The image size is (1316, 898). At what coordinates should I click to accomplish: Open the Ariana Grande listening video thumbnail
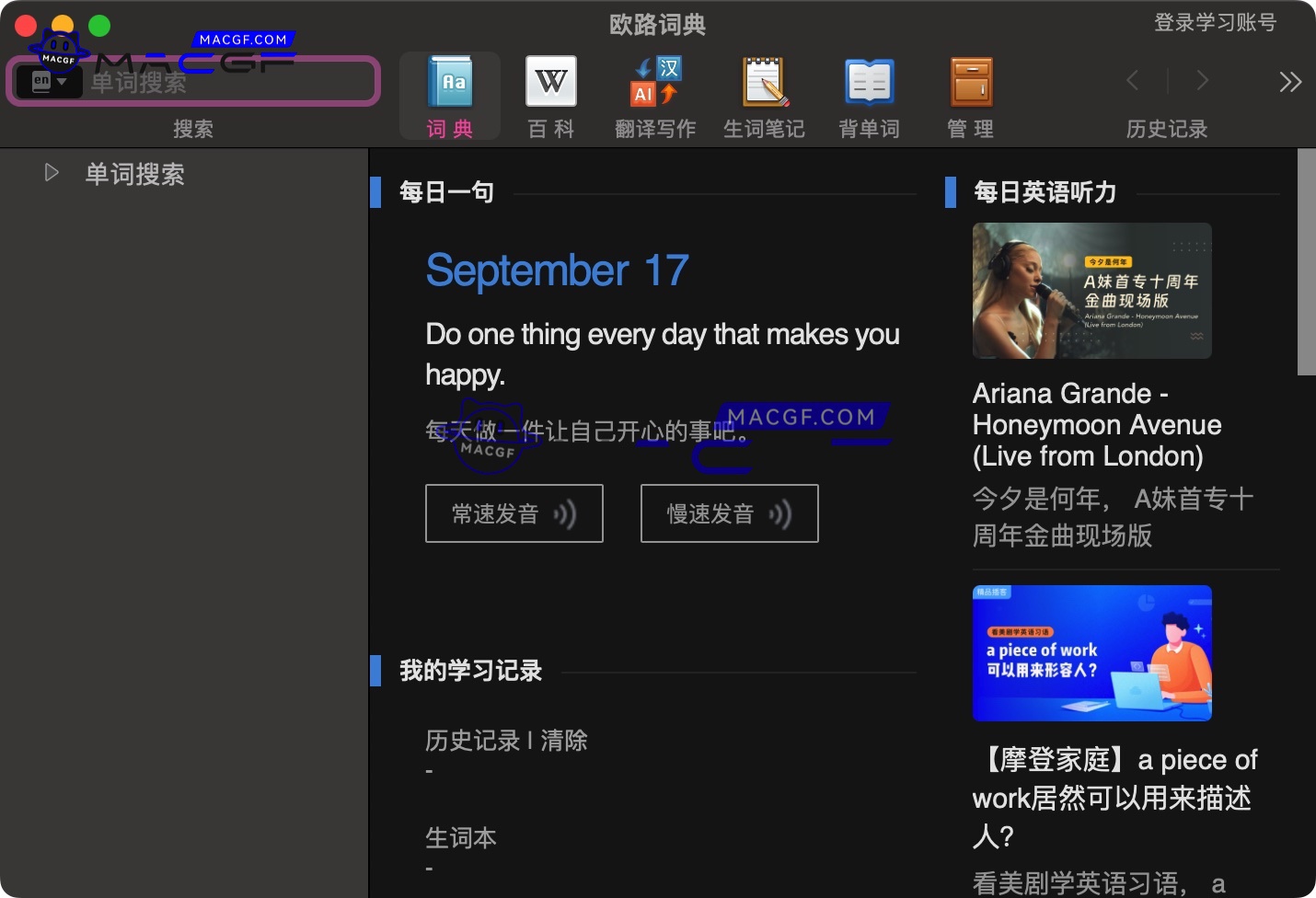point(1091,291)
